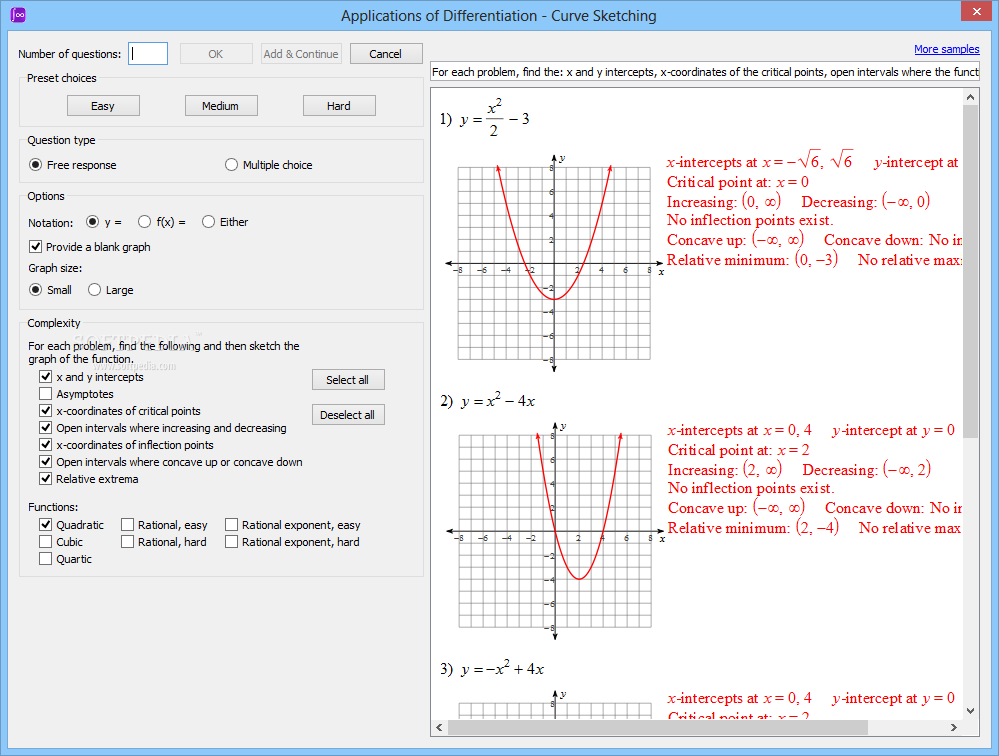The image size is (999, 756).
Task: Click the Select all button
Action: [348, 380]
